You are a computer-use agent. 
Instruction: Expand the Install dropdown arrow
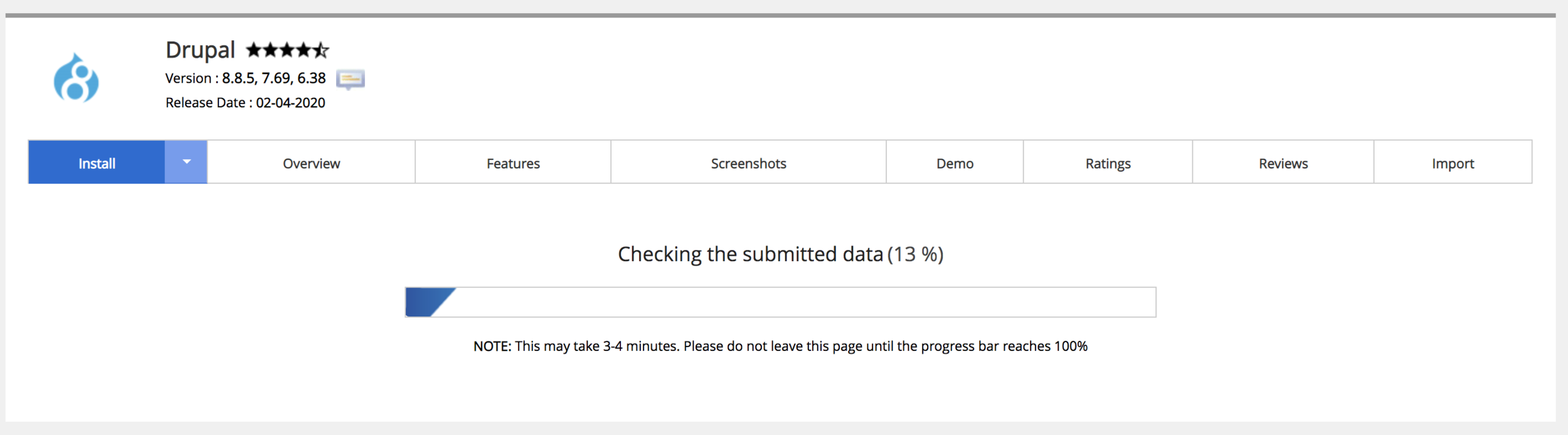tap(186, 162)
